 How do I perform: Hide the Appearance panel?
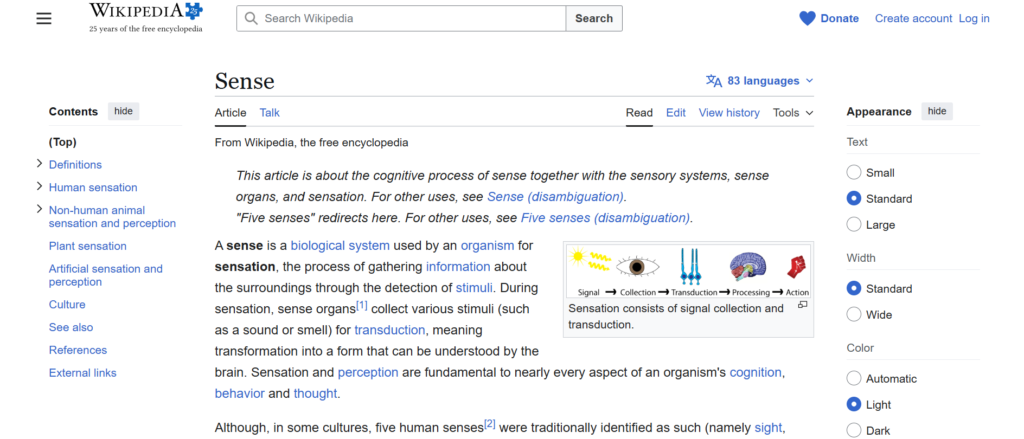point(936,111)
